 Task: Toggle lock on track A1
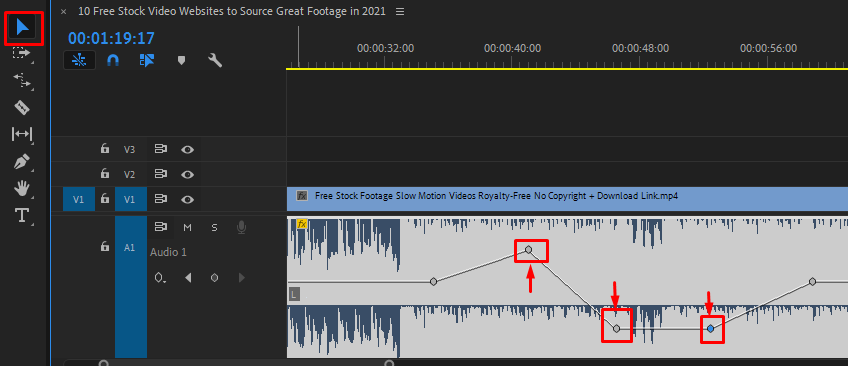[x=105, y=247]
